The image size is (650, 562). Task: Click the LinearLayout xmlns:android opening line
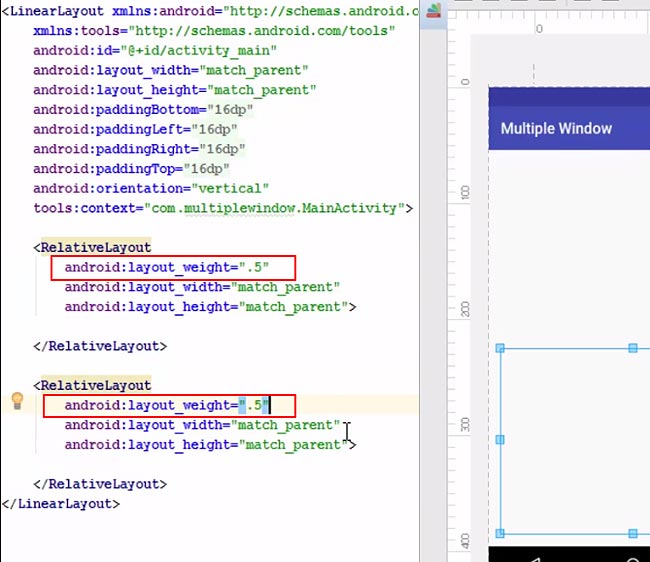pos(210,11)
